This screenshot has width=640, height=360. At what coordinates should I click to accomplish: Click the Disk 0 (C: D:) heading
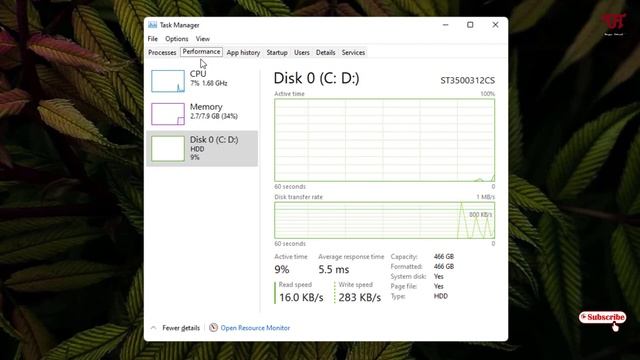316,78
